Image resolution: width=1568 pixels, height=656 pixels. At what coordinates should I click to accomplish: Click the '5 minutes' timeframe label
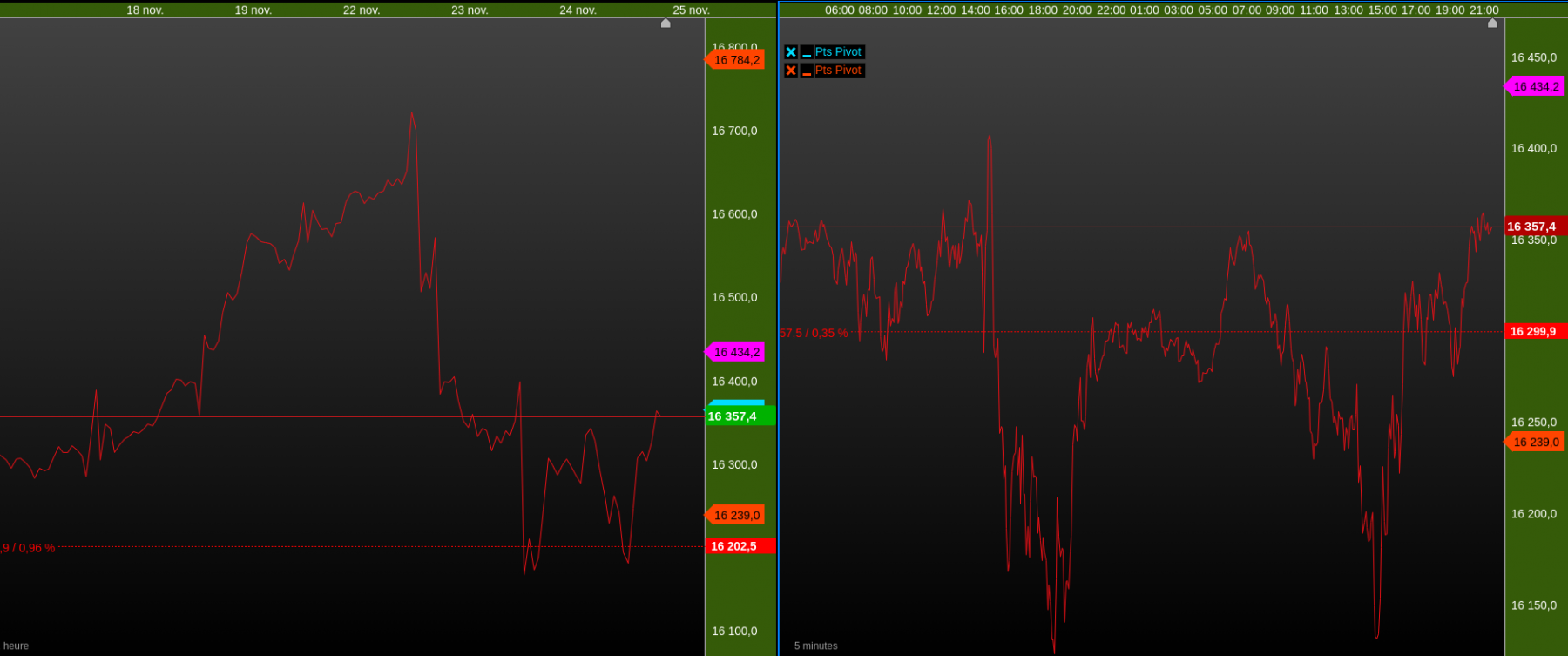[815, 646]
